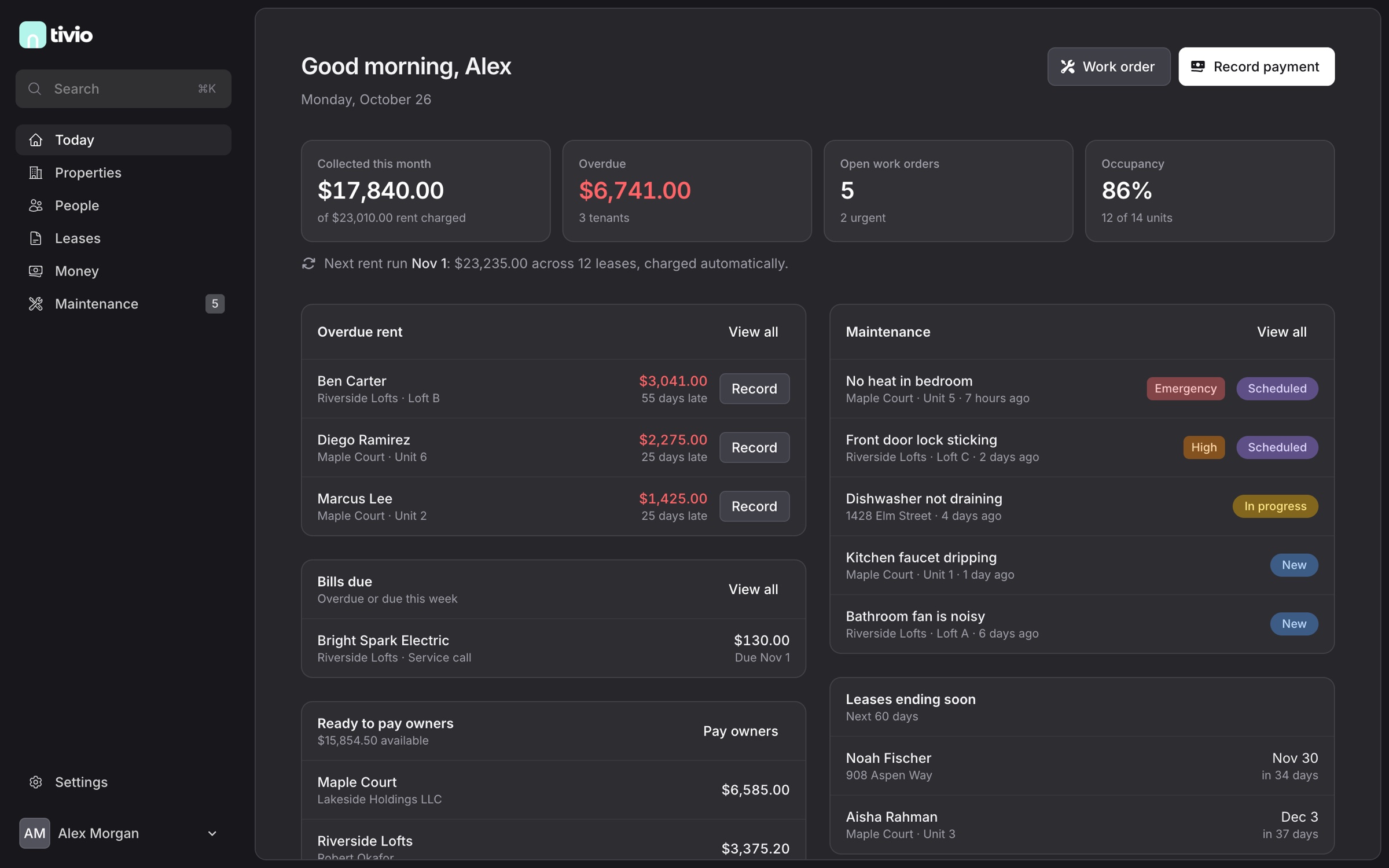
Task: View all maintenance requests
Action: [x=1281, y=332]
